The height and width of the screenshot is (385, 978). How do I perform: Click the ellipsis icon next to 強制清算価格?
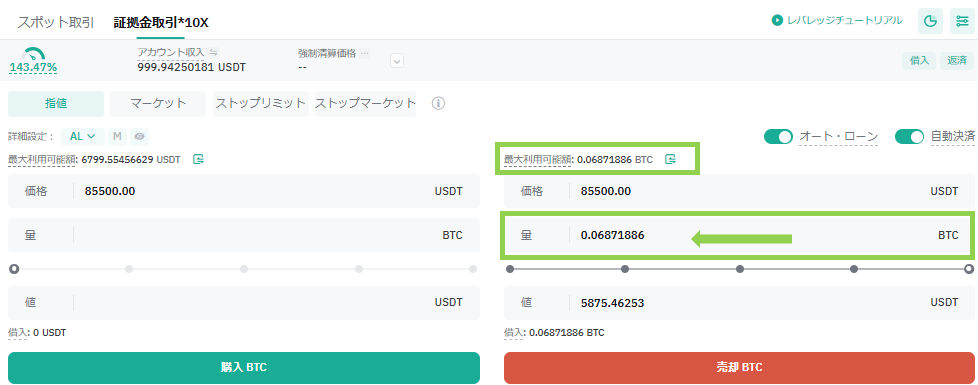tap(365, 54)
